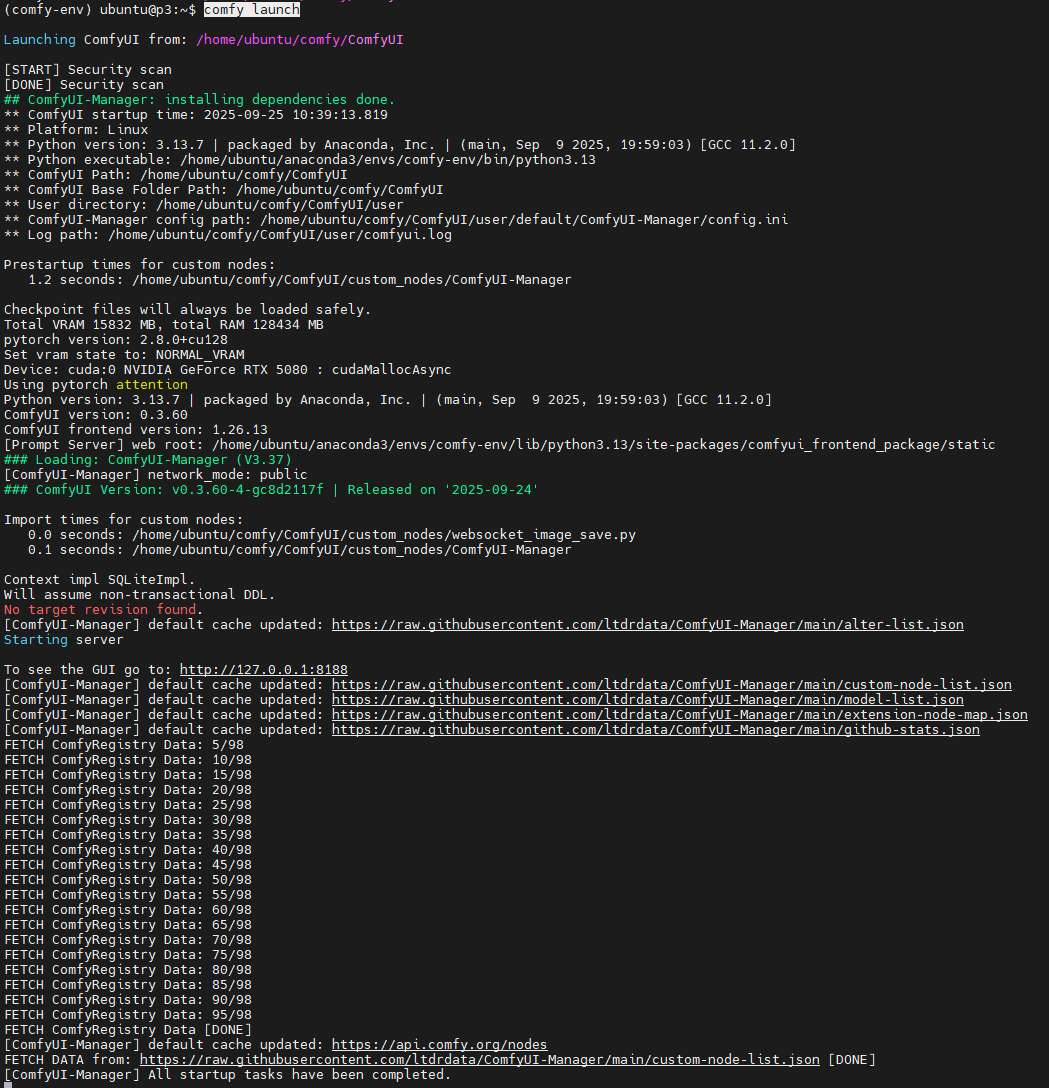Click 'Will assume non-transactional DDL.' line
This screenshot has width=1049, height=1088.
(x=139, y=595)
